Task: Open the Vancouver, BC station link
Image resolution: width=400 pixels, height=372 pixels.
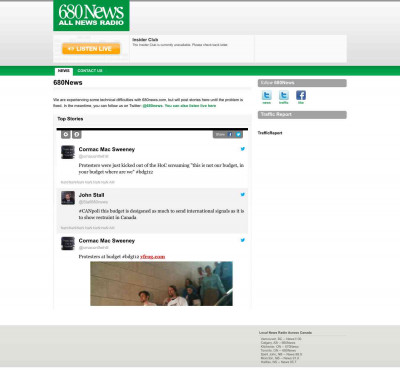Action: point(281,339)
